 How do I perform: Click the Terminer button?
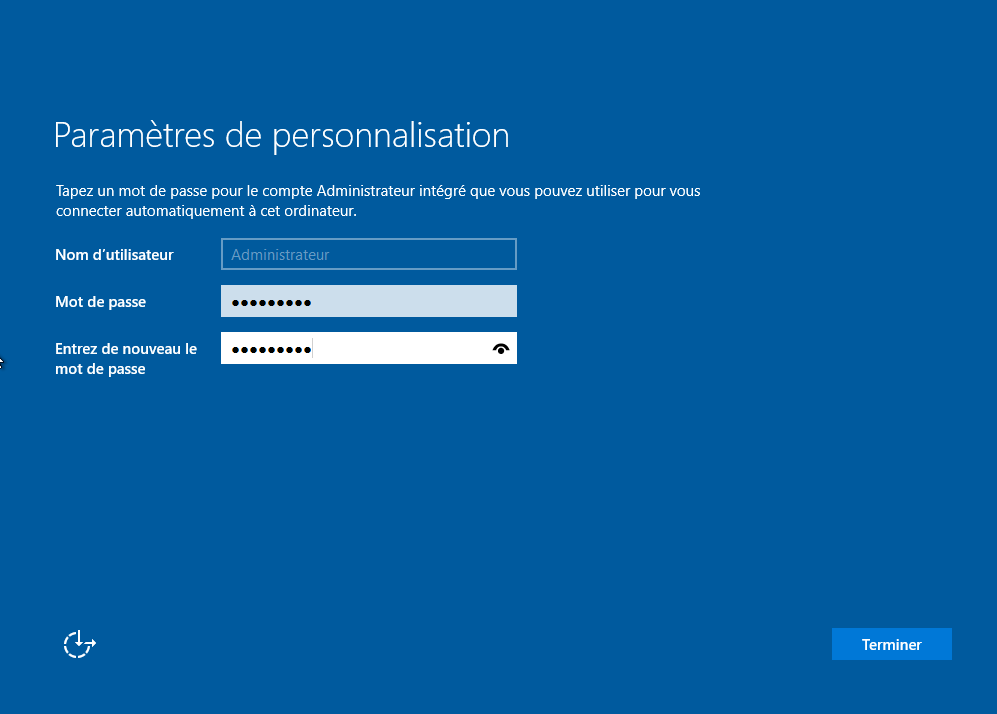tap(891, 645)
